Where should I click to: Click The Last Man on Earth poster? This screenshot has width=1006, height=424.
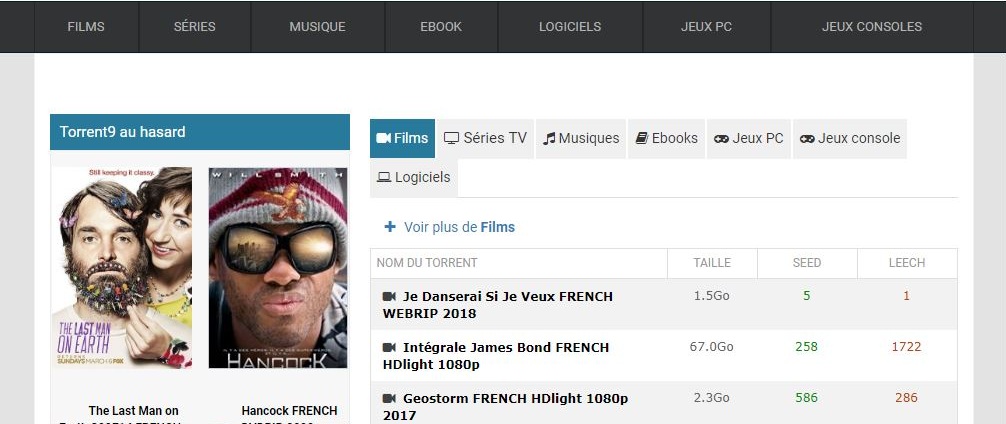coord(121,267)
